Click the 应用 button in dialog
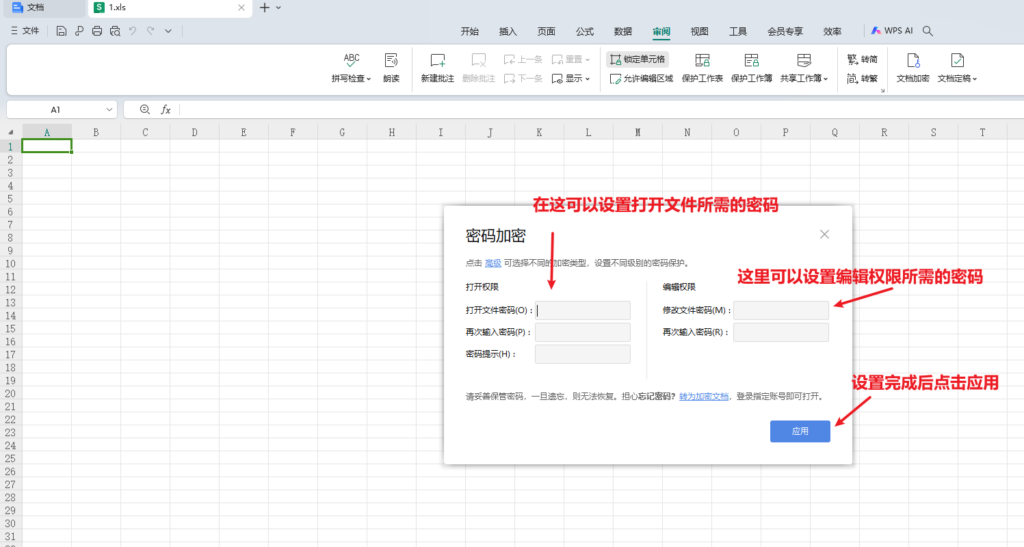Image resolution: width=1024 pixels, height=547 pixels. [x=799, y=431]
